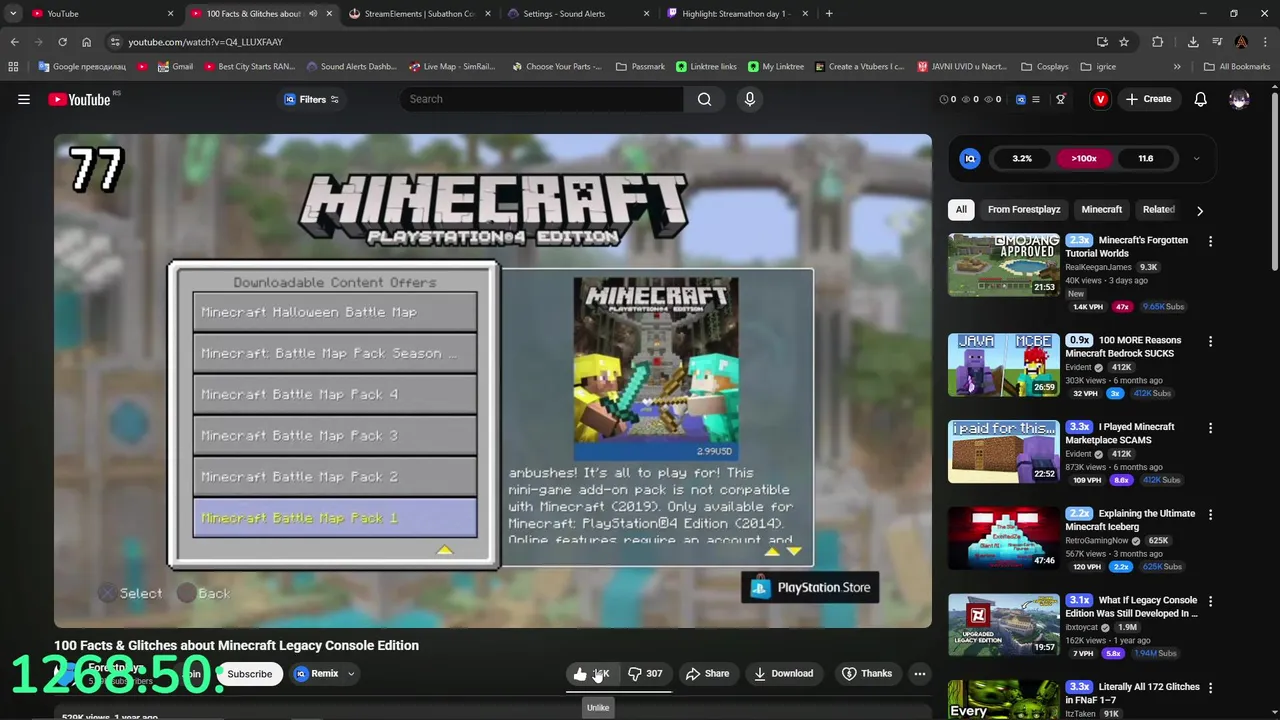The image size is (1280, 720).
Task: Open options menu for Literally All 172 Glitches
Action: coord(1210,689)
